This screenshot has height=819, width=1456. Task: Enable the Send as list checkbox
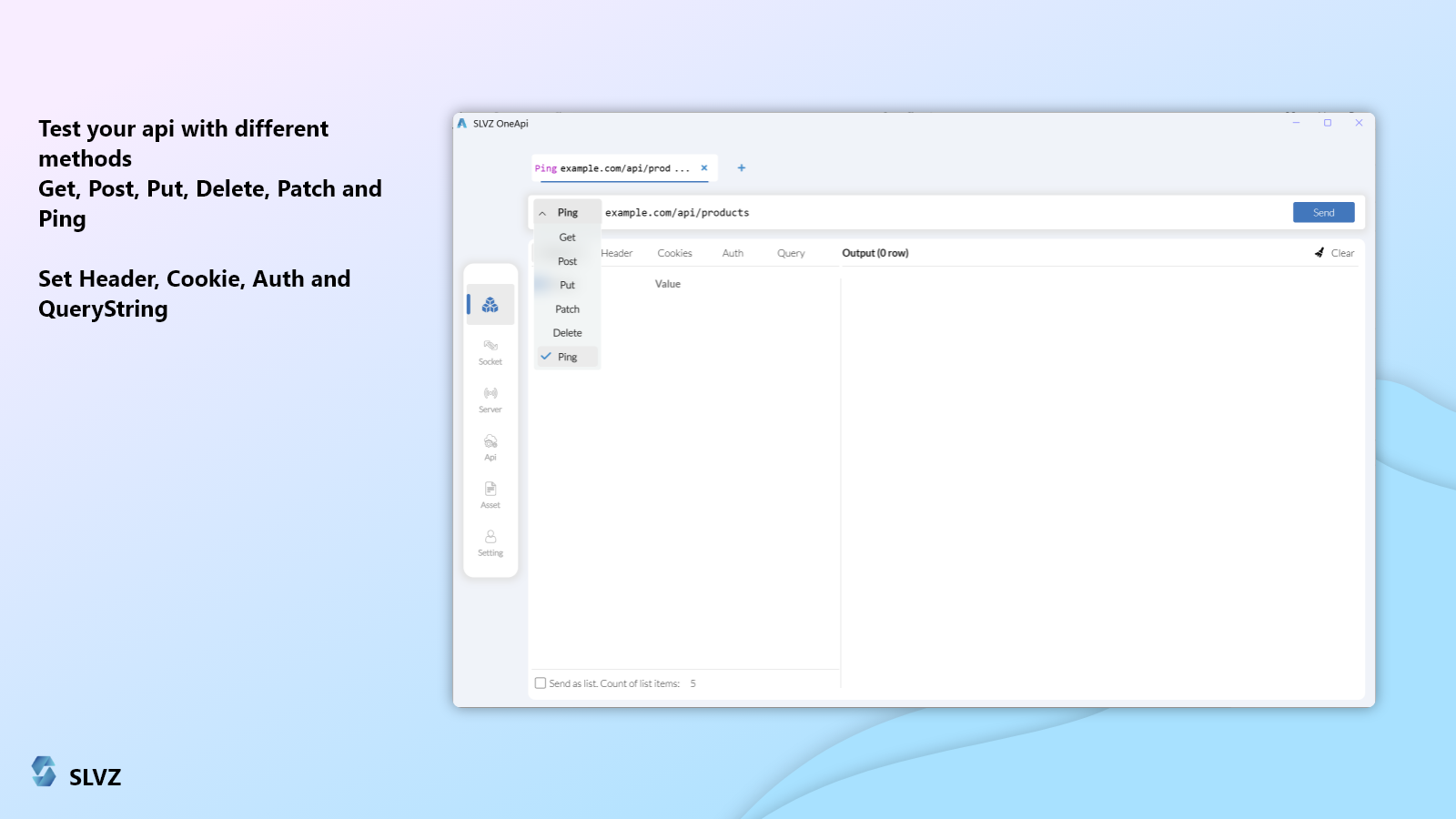click(541, 683)
